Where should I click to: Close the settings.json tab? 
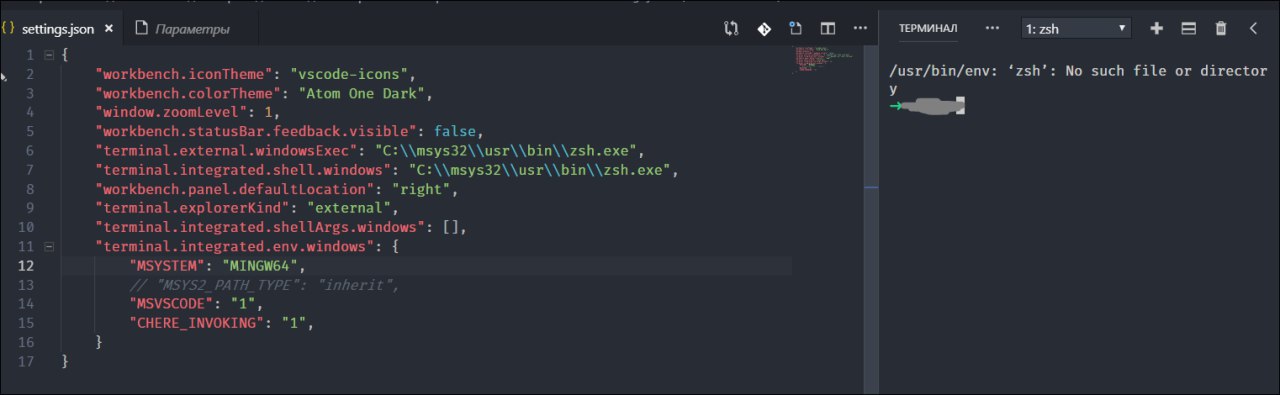tap(109, 29)
